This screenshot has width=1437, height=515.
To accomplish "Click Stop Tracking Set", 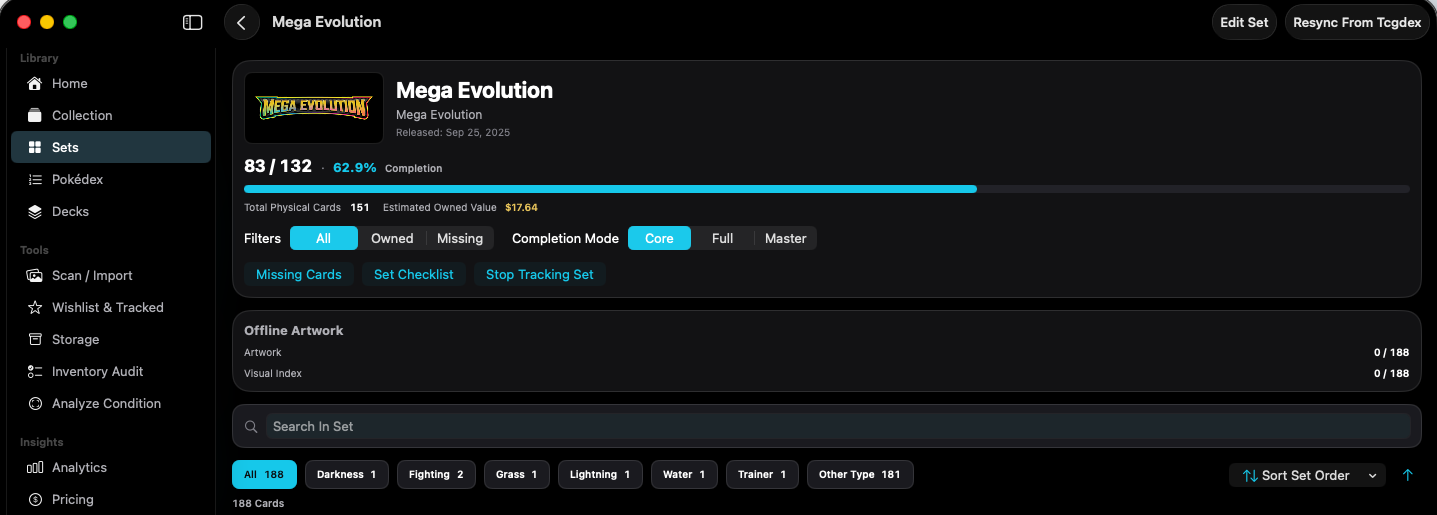I will click(x=540, y=274).
